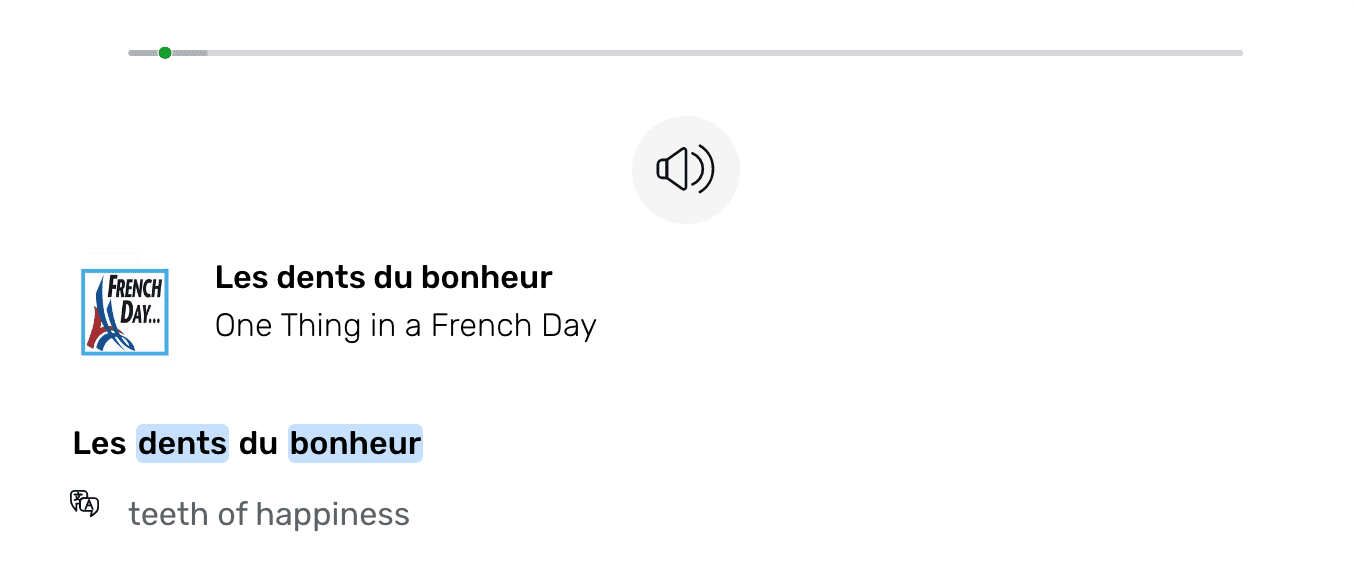Select the highlighted word "dents" in the sentence
1354x582 pixels.
click(x=183, y=443)
